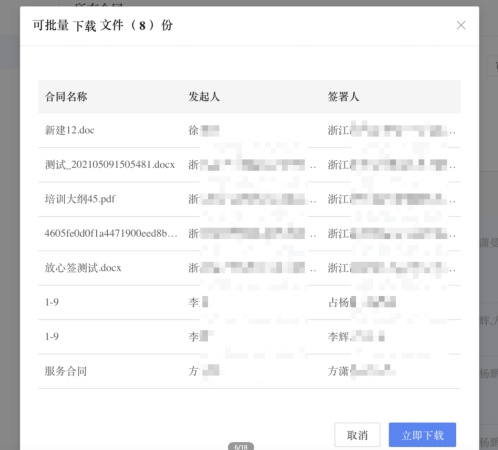Select the 4605fe0d0f1a4471900eed8b file row
The width and height of the screenshot is (498, 450).
point(249,234)
